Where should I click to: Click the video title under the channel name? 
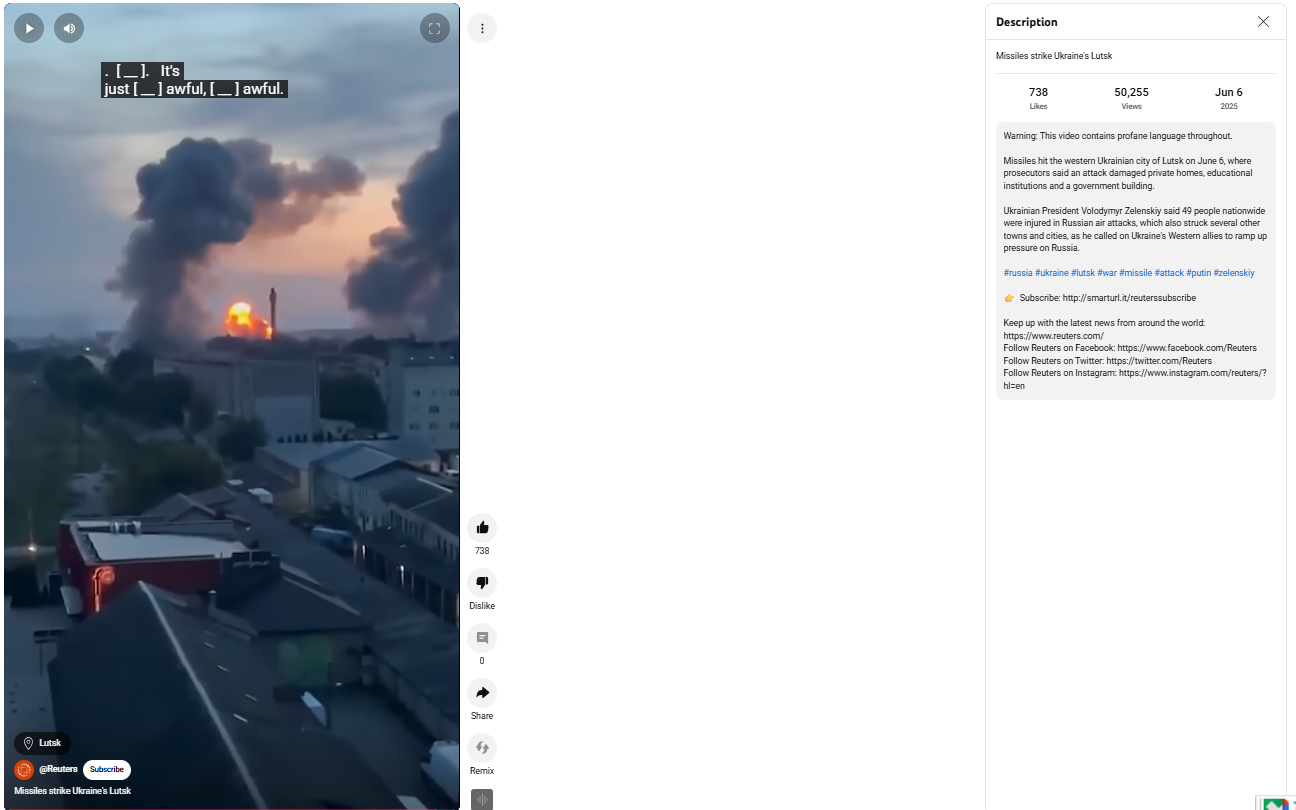point(72,791)
